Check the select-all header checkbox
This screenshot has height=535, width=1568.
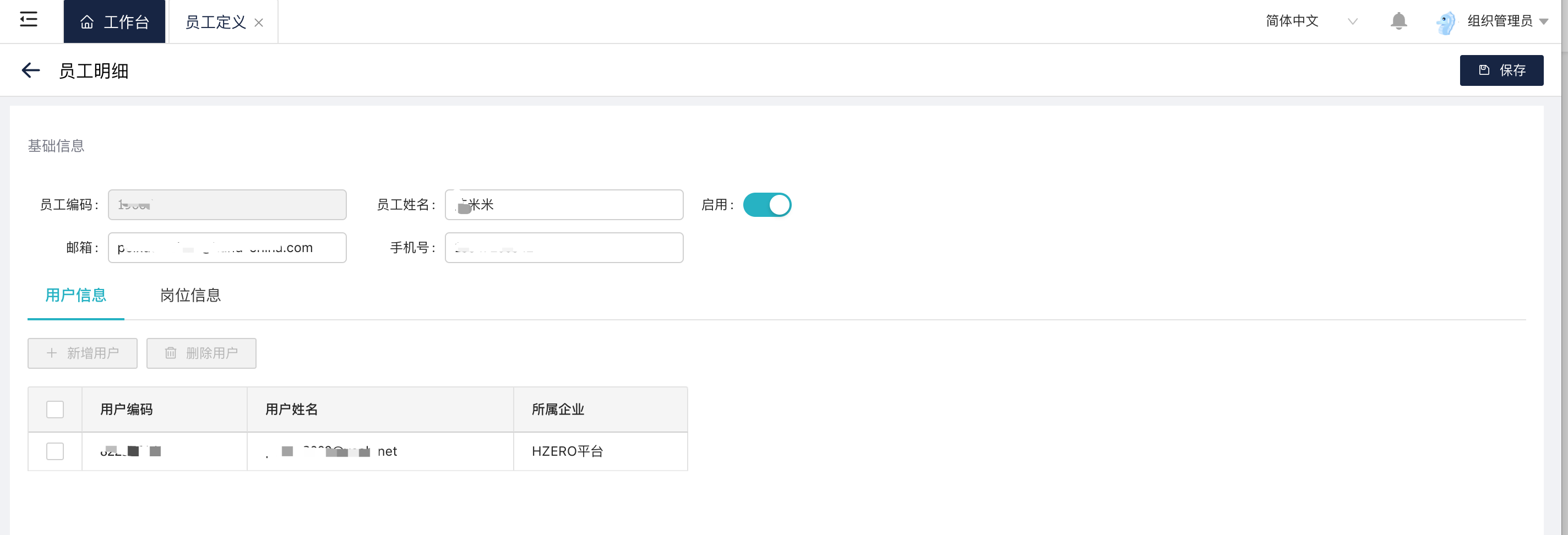coord(55,410)
